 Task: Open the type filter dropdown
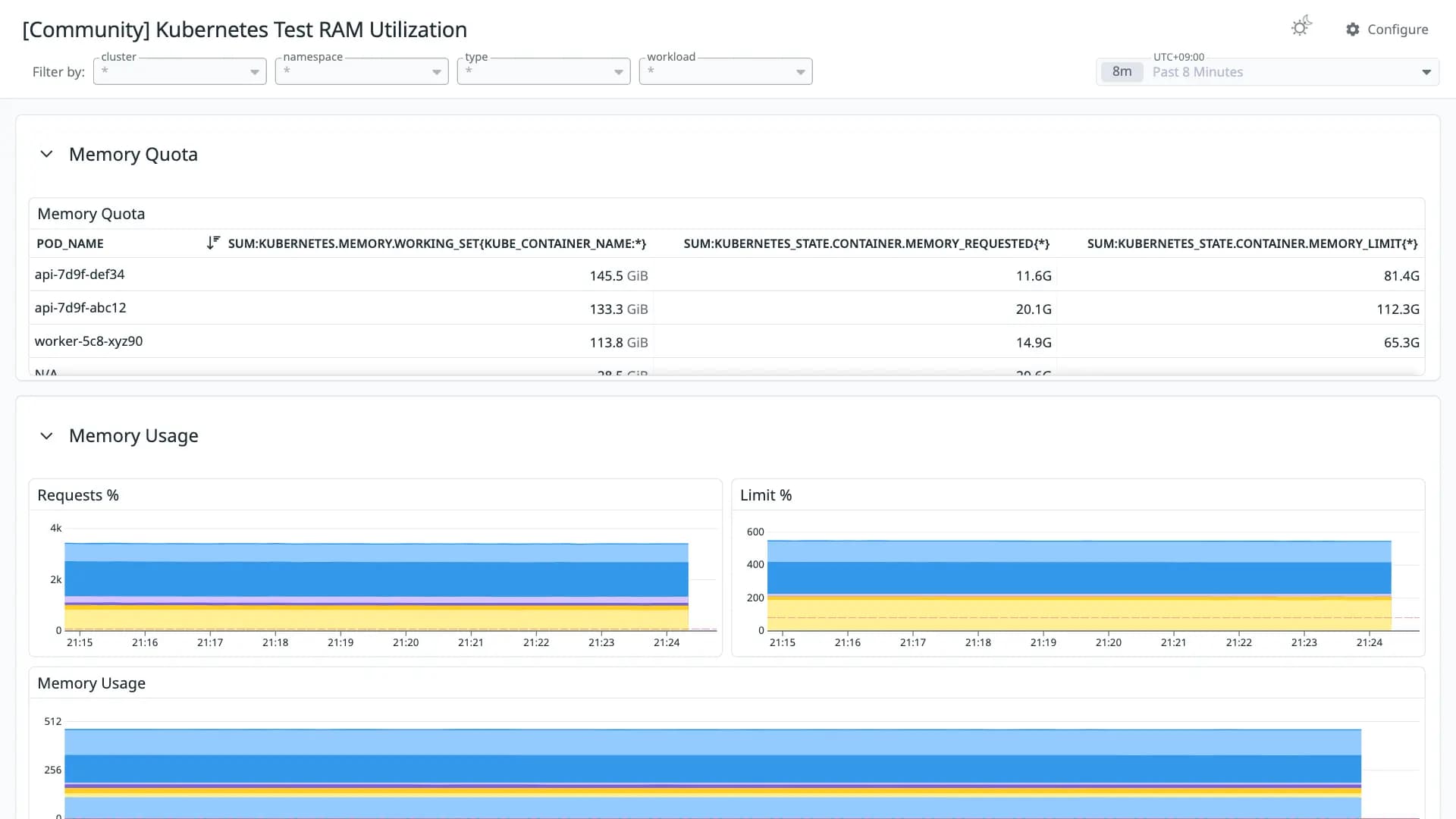coord(544,71)
